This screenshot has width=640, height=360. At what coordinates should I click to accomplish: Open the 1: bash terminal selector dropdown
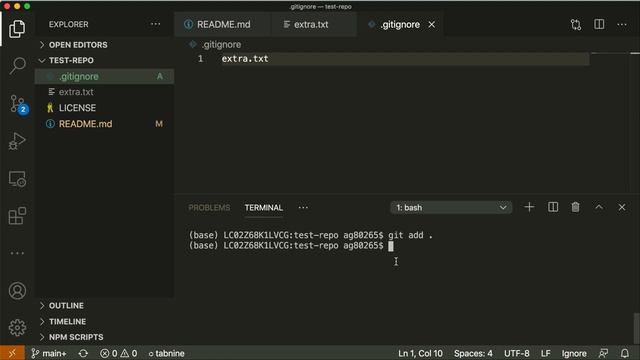coord(451,208)
